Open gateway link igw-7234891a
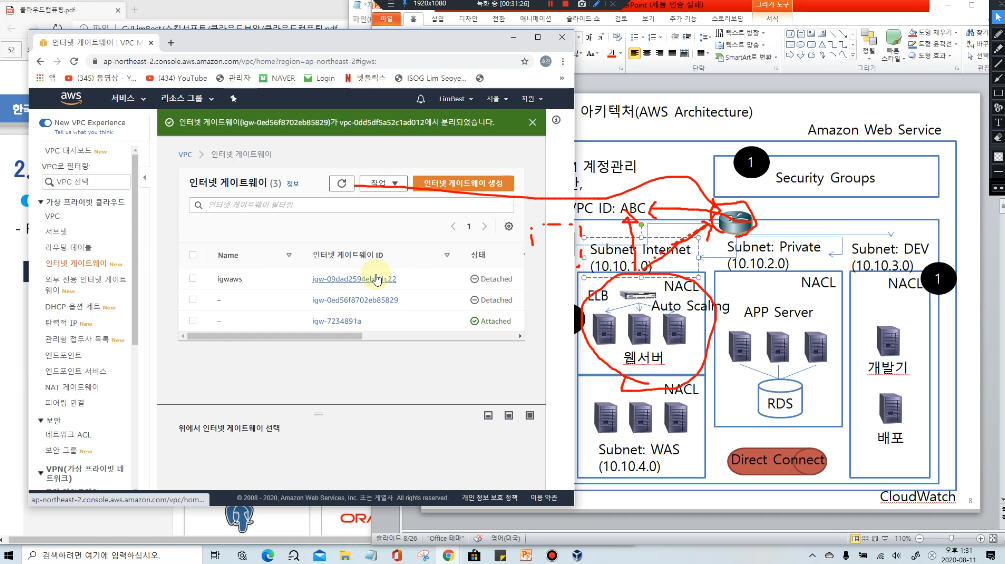This screenshot has height=564, width=1005. coord(336,321)
